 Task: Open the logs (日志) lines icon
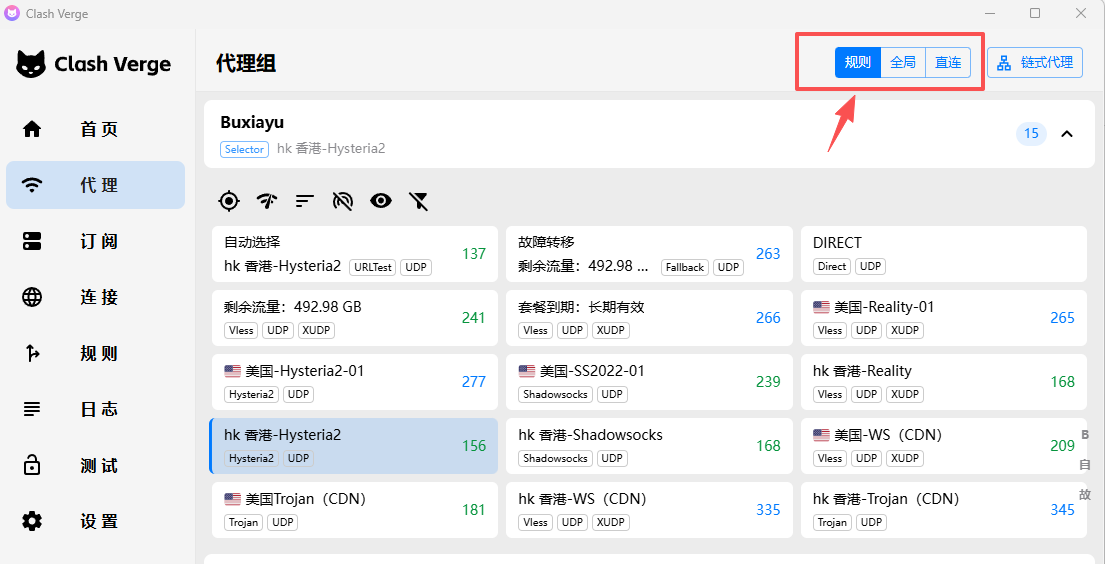32,409
